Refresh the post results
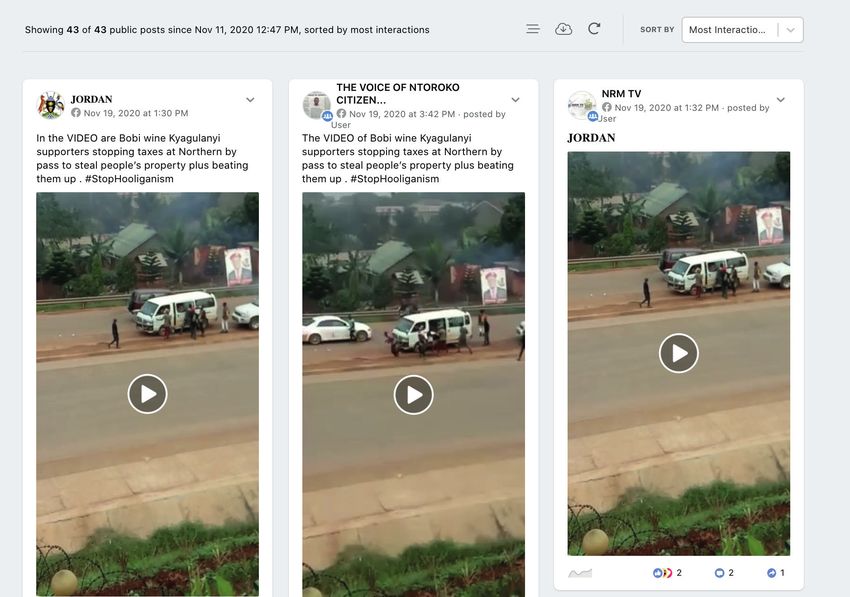The image size is (850, 597). (x=594, y=29)
